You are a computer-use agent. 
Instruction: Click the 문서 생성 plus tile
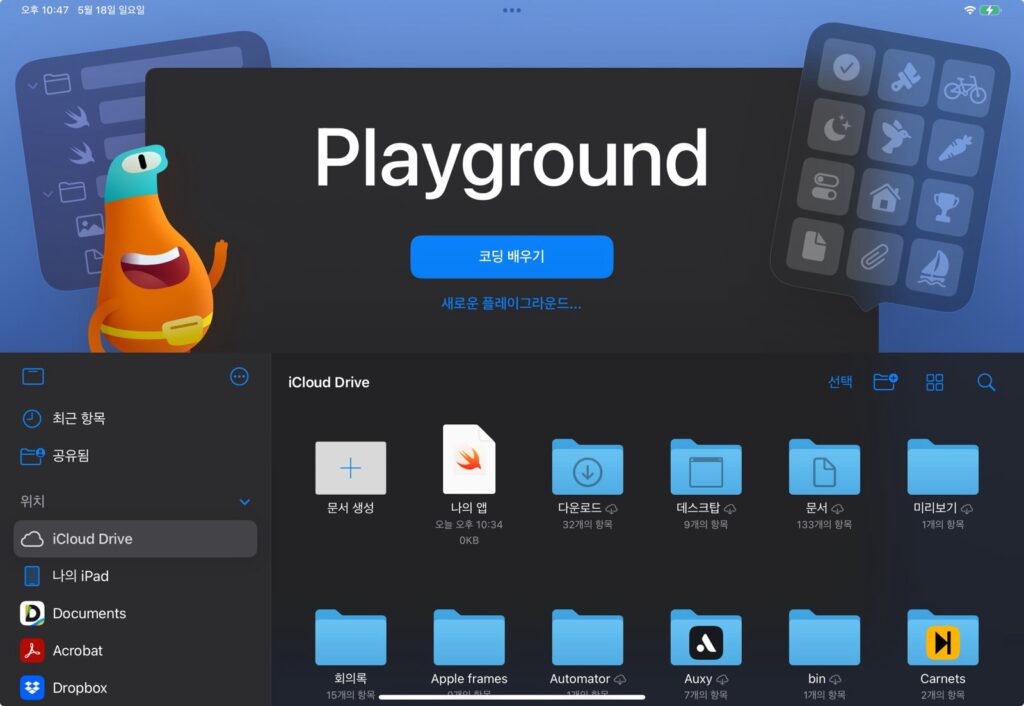351,468
